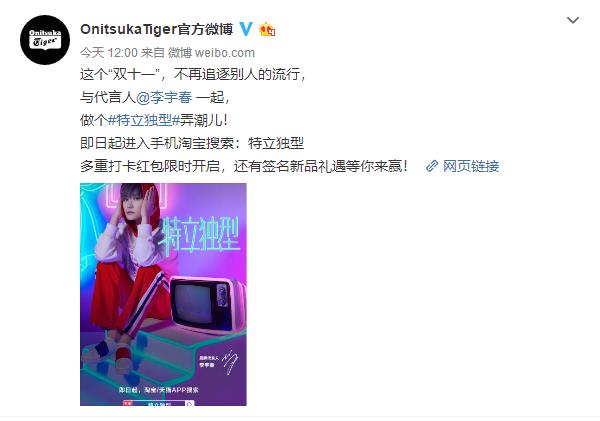Follow the 网页链接 web link

(x=471, y=166)
